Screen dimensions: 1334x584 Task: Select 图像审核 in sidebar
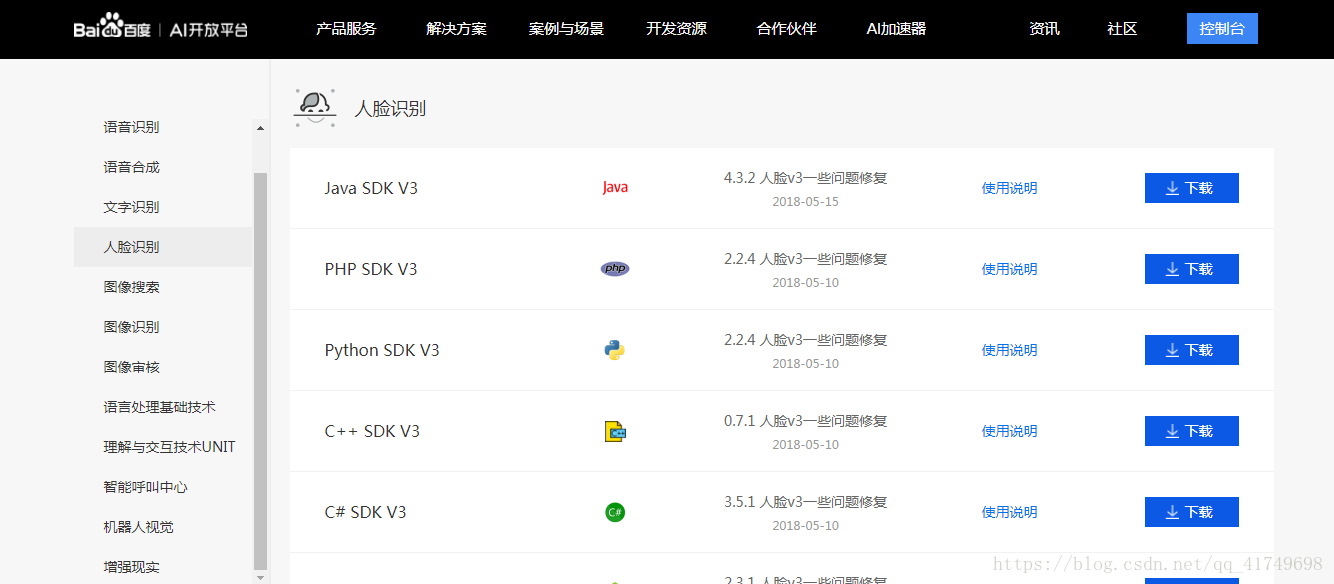(131, 367)
